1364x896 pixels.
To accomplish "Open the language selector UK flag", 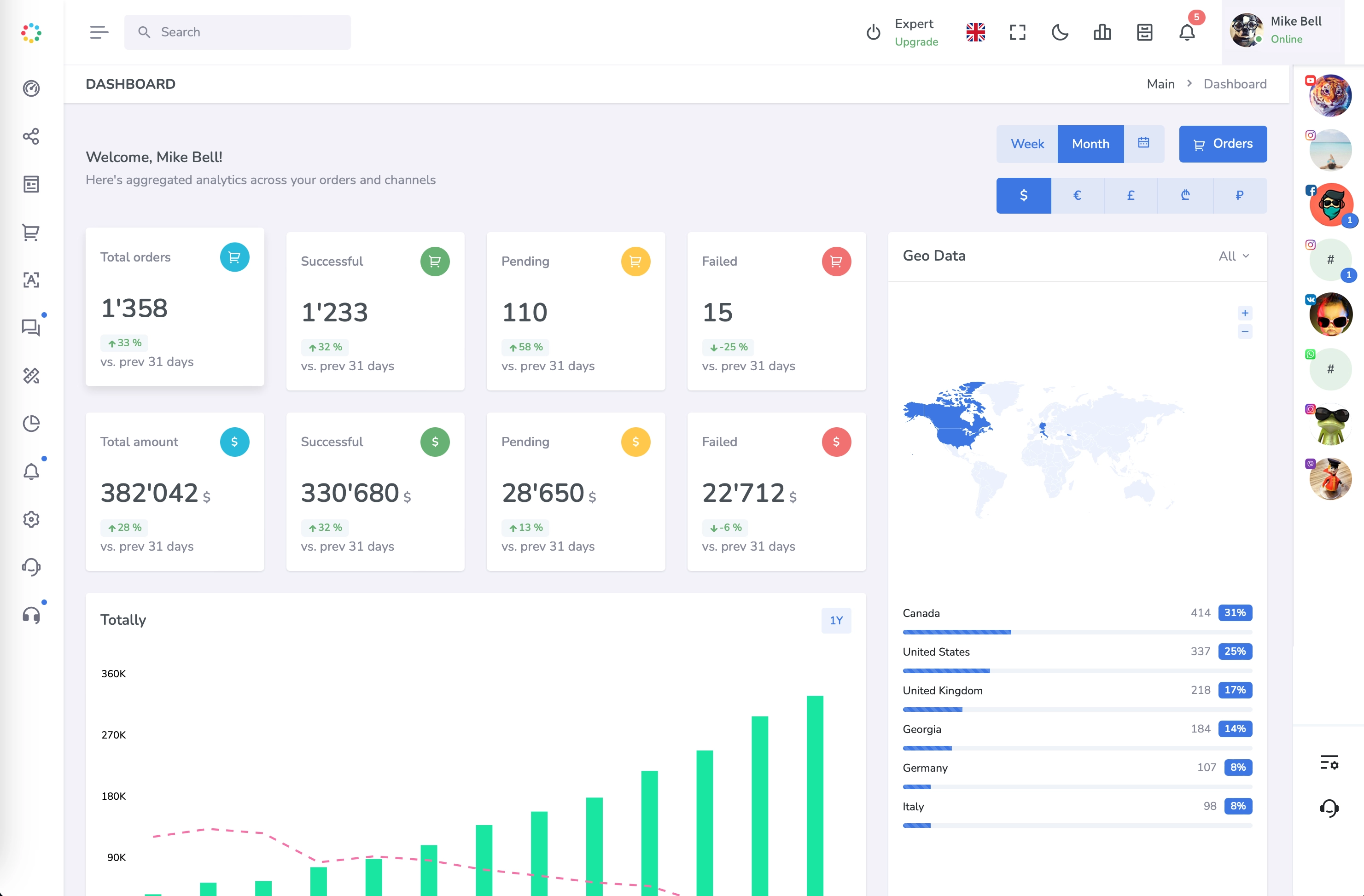I will [x=975, y=32].
